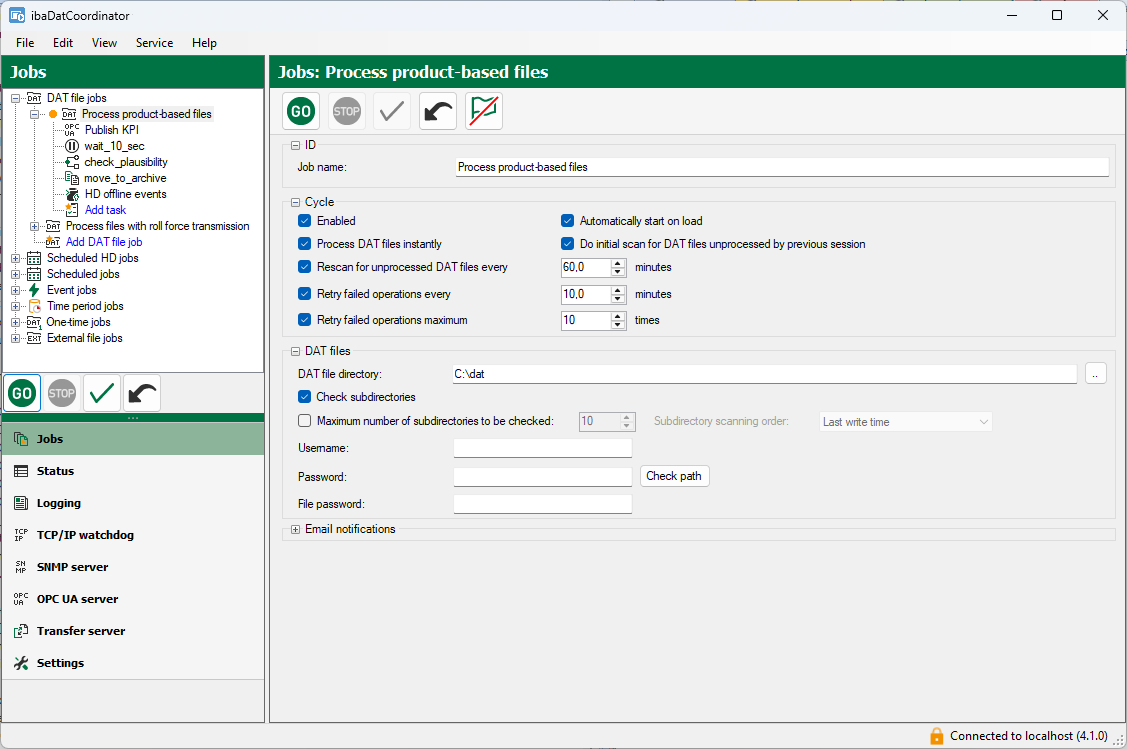Open the TCP/IP watchdog panel
1127x749 pixels.
point(133,535)
